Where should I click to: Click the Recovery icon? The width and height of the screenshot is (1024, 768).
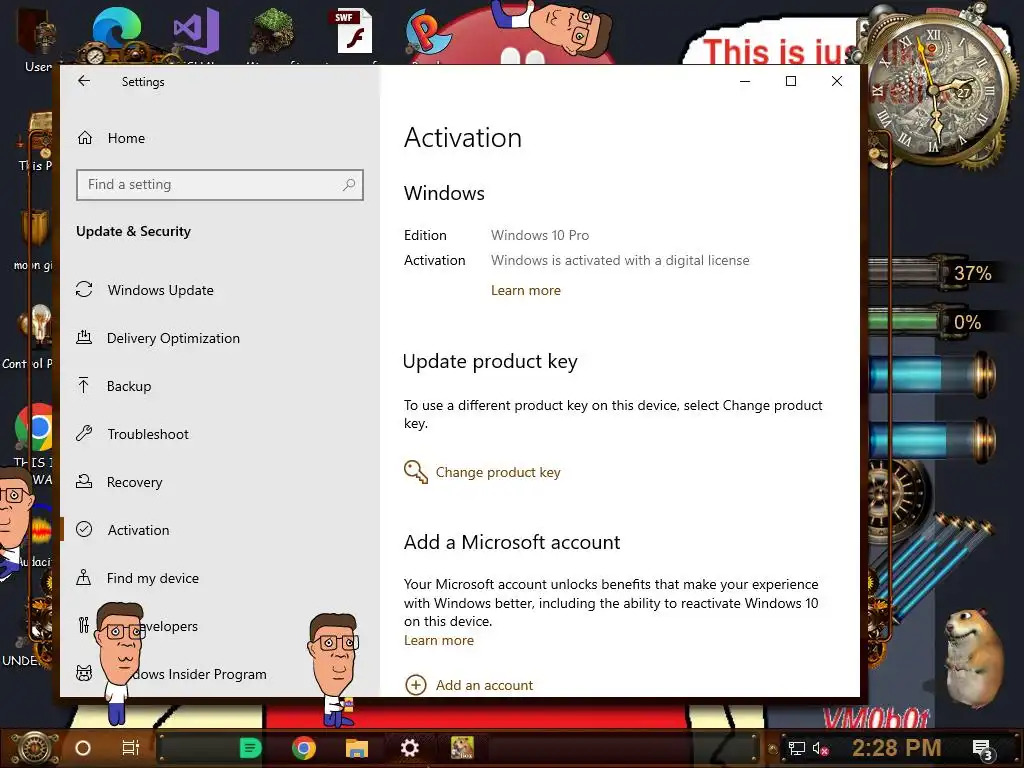[x=84, y=481]
